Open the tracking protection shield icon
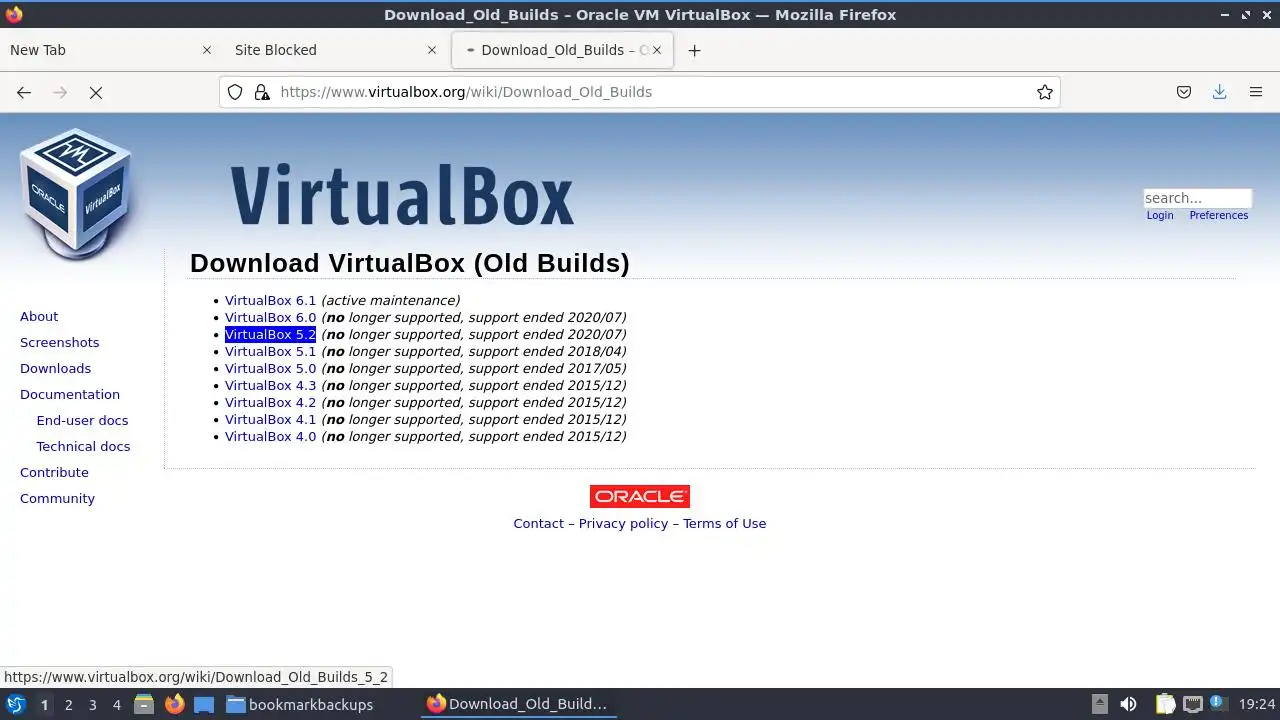 pos(235,92)
